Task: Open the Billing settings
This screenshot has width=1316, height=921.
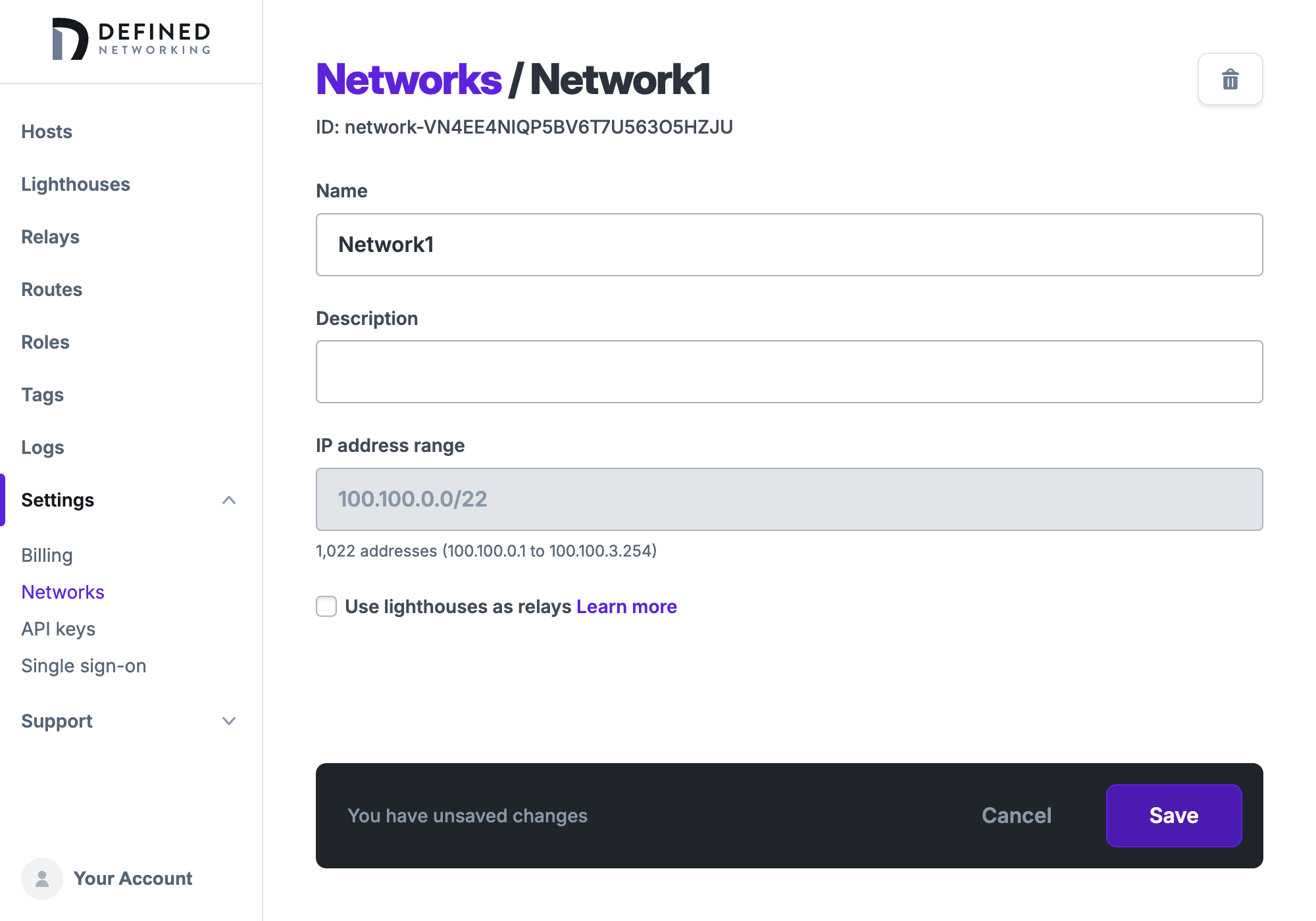Action: tap(47, 555)
